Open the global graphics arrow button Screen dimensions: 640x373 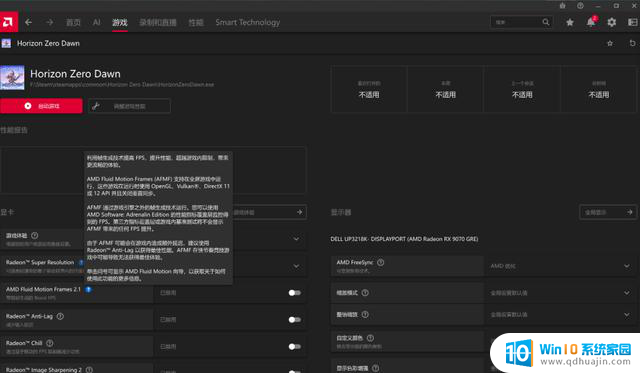pos(270,212)
